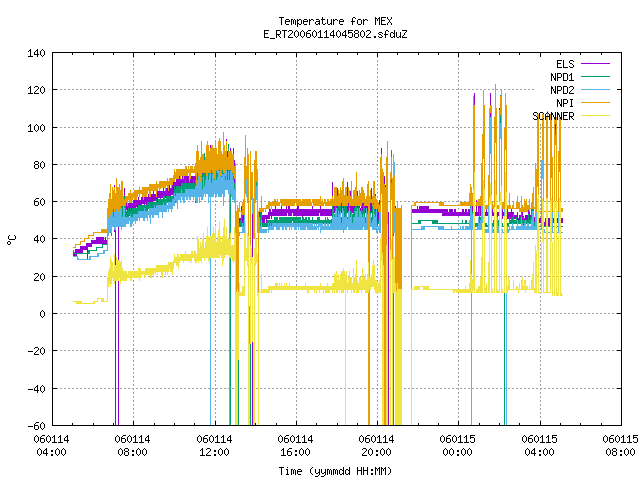
Task: Click the ELS legend label
Action: click(565, 64)
